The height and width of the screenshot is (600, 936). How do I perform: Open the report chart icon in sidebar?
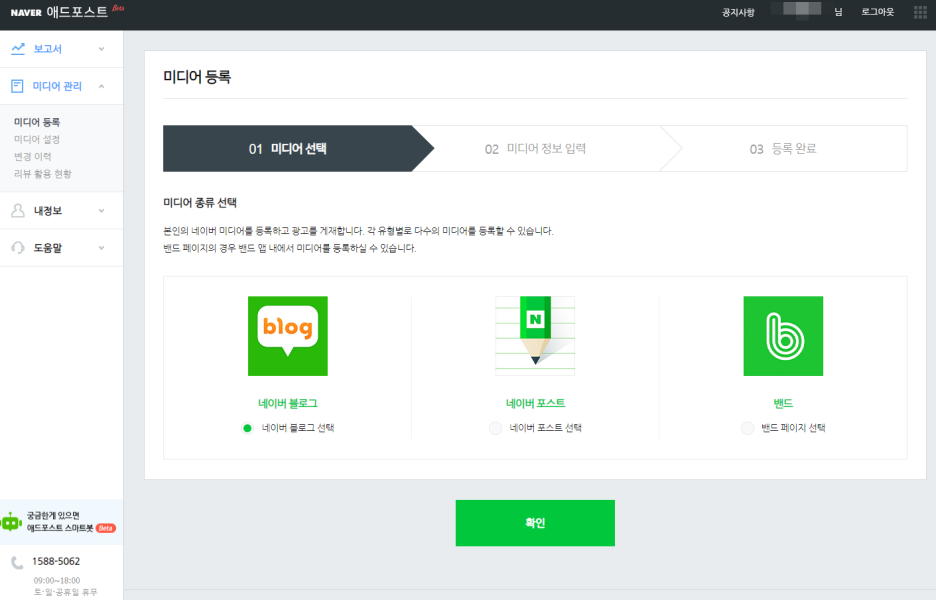pos(18,49)
